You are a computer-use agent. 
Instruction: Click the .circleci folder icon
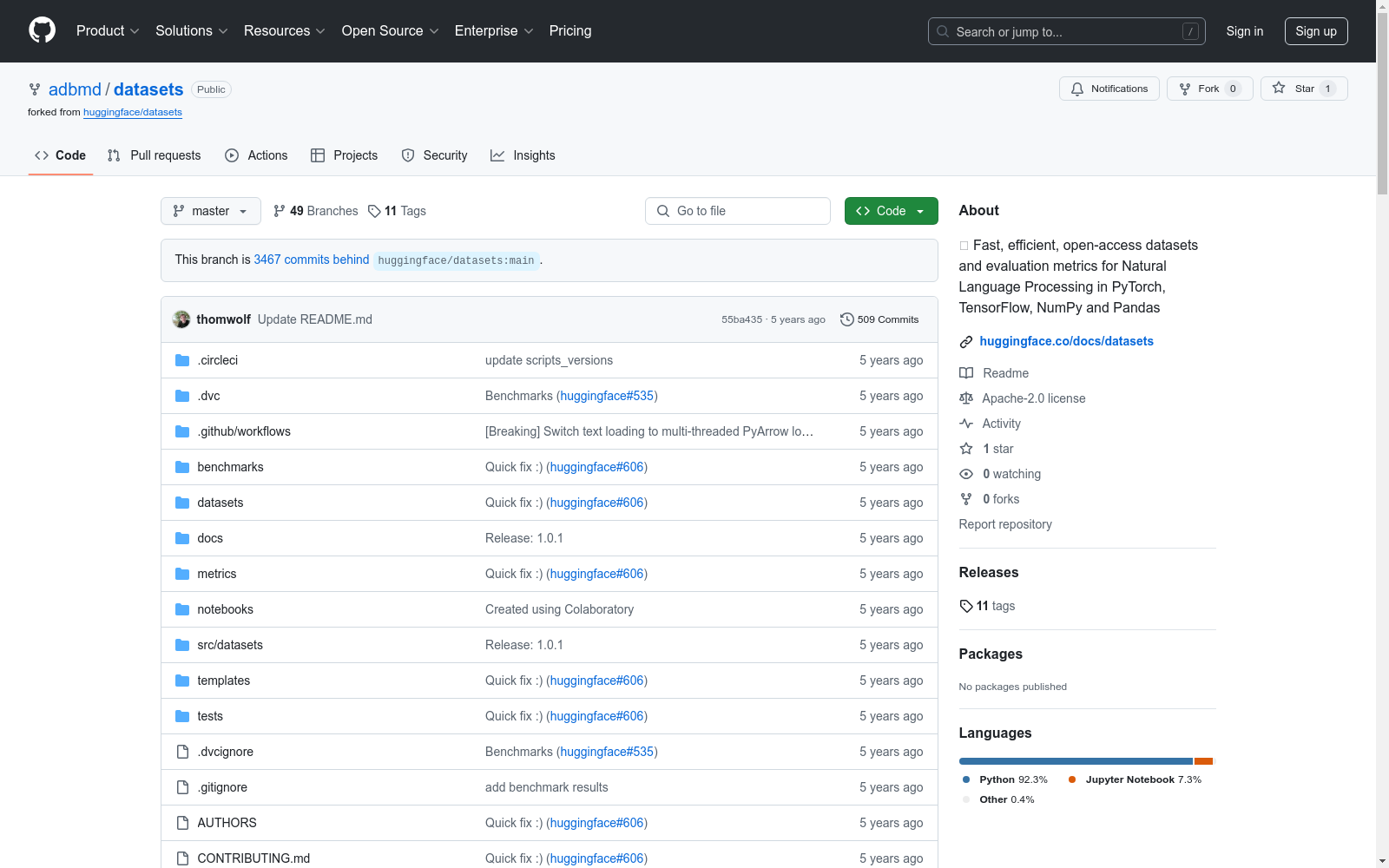click(x=182, y=360)
